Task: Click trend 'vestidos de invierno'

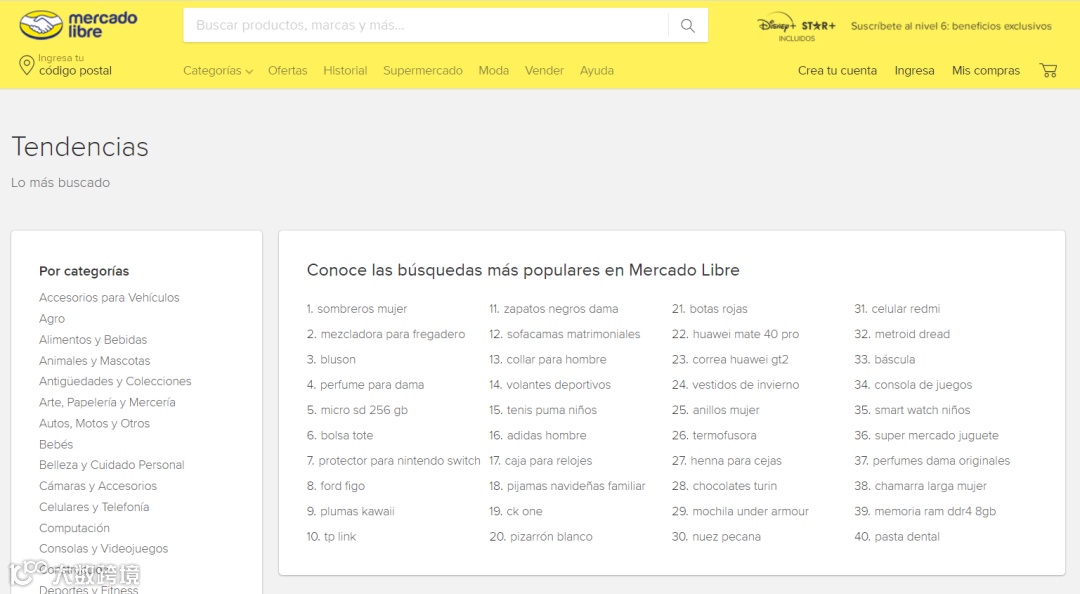Action: click(x=745, y=385)
